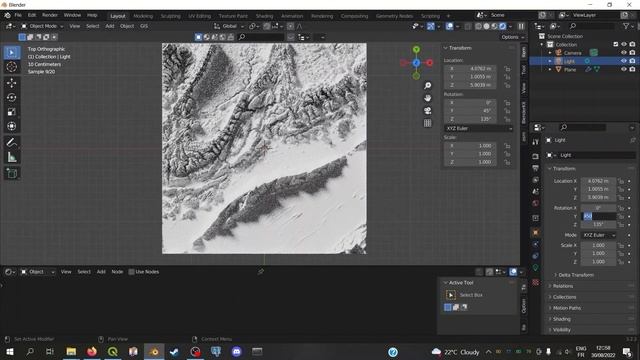Click the pan view hand gizmo

tap(427, 98)
